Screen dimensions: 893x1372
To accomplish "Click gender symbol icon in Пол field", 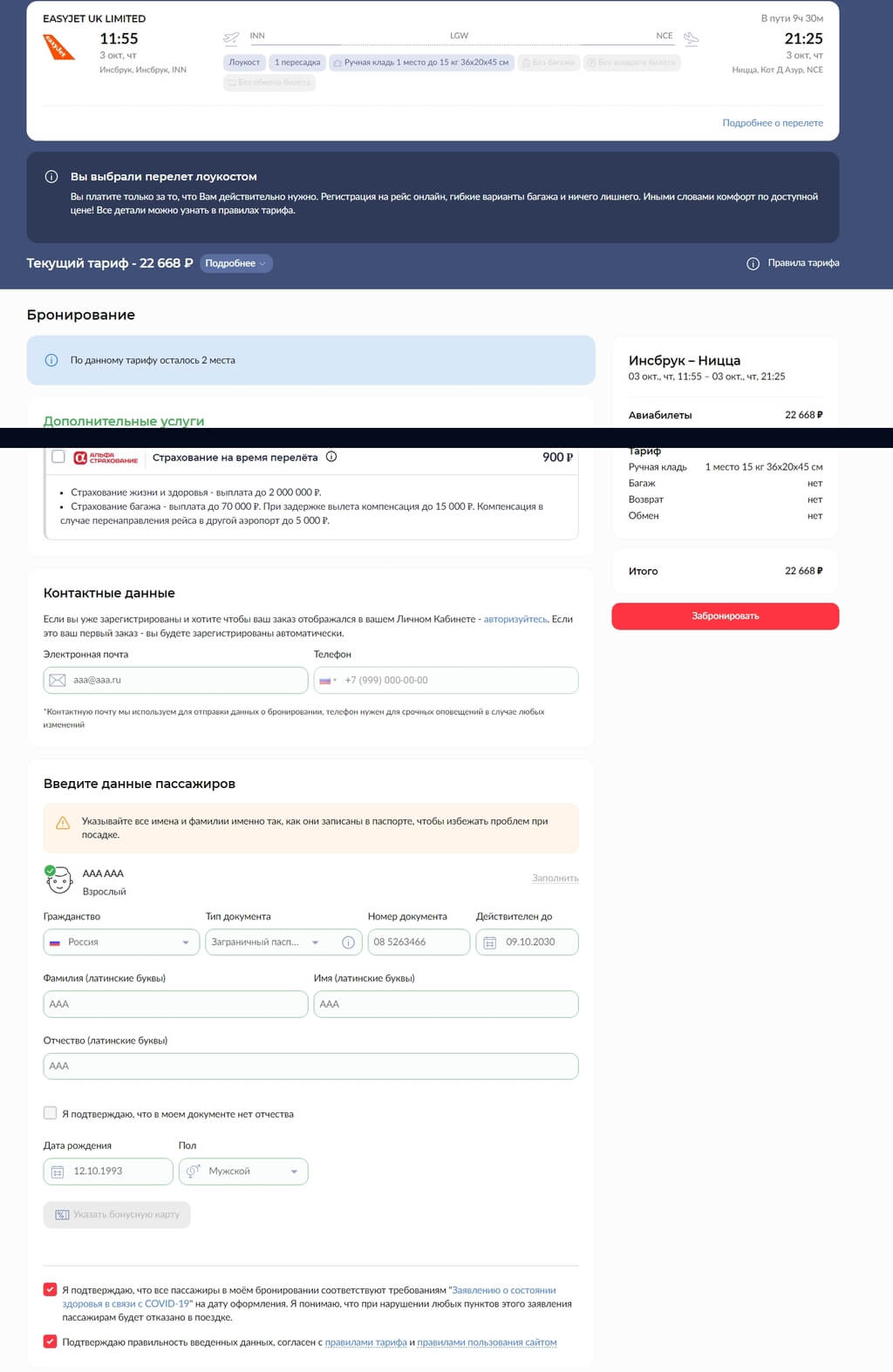I will [x=194, y=1171].
